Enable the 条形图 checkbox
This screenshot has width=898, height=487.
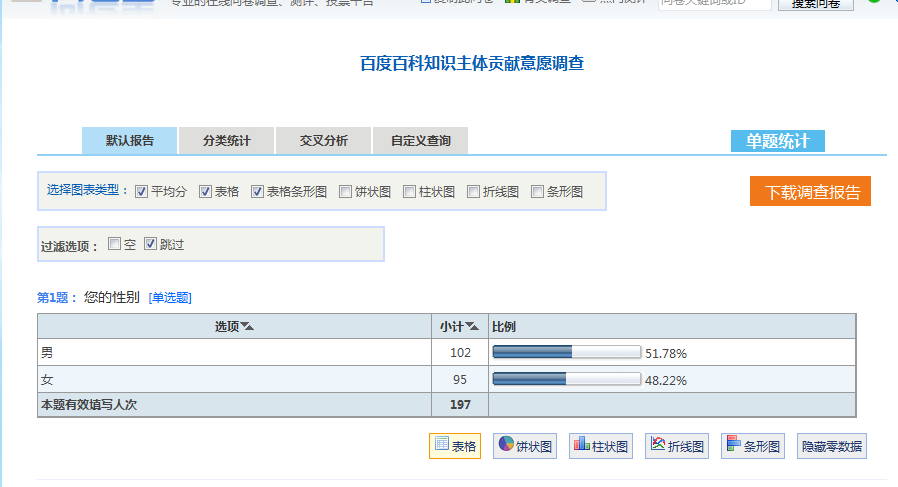pos(537,192)
